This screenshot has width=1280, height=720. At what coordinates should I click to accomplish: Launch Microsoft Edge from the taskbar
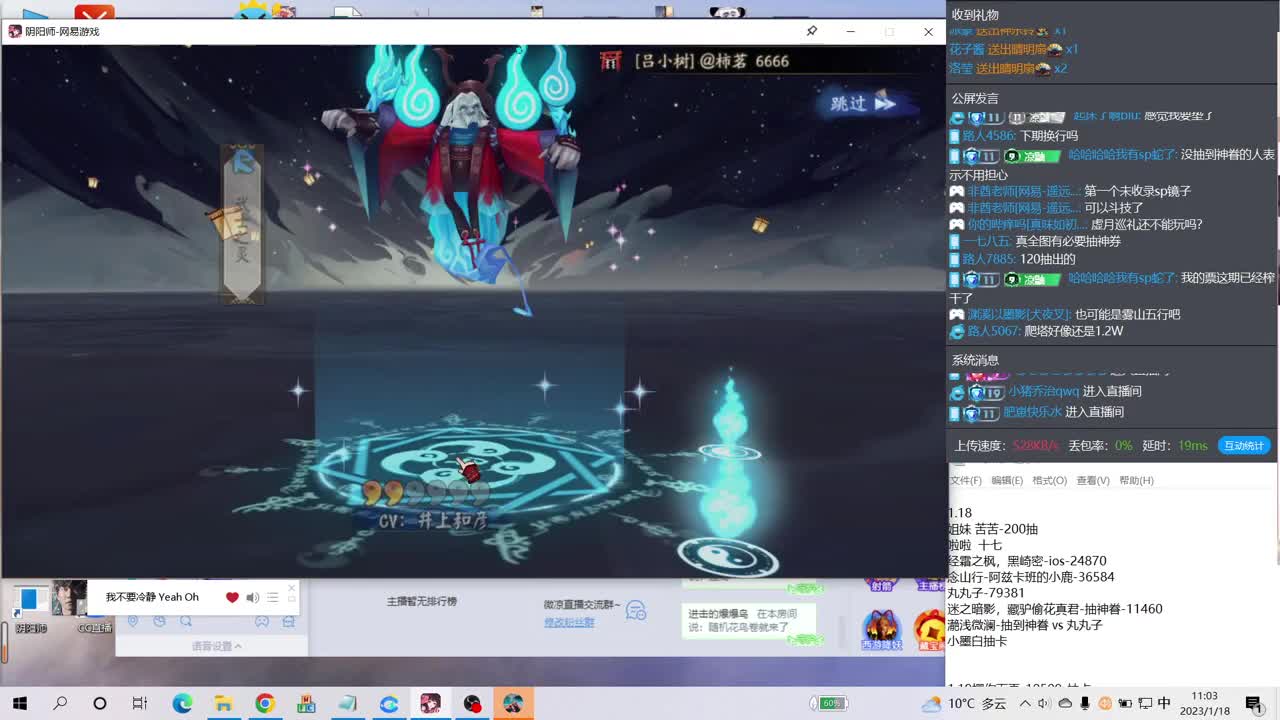click(x=182, y=703)
